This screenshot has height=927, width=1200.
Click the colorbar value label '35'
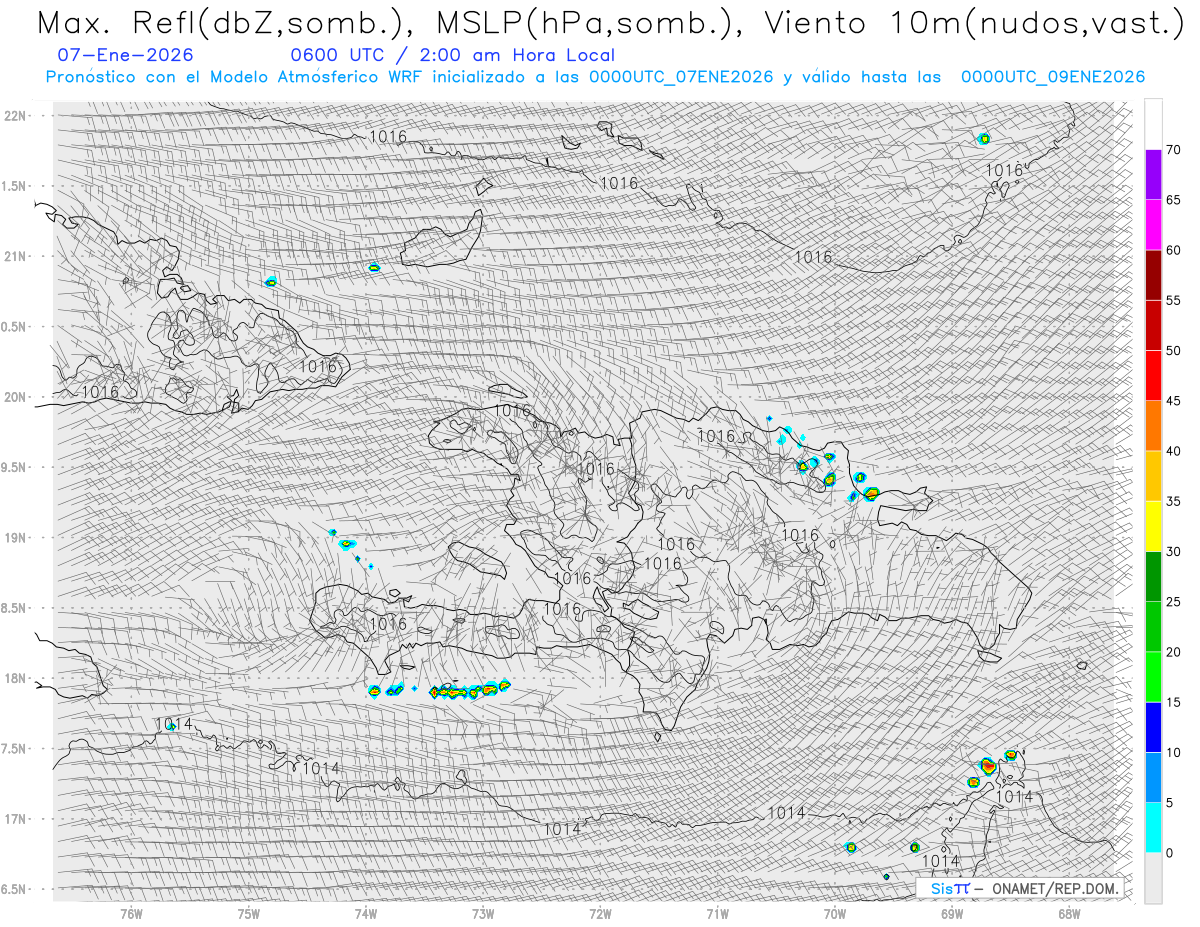click(1173, 501)
